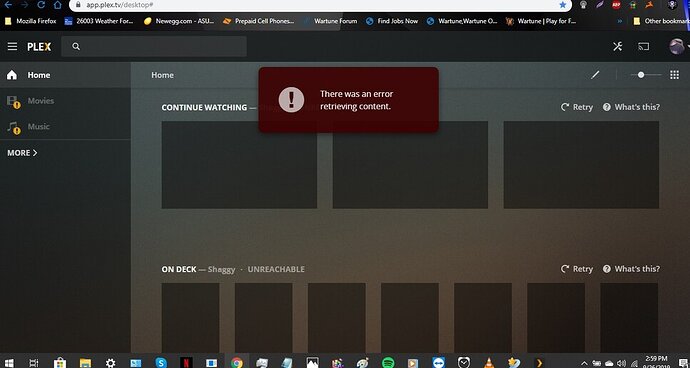Open What's this for Continue Watching

click(631, 107)
